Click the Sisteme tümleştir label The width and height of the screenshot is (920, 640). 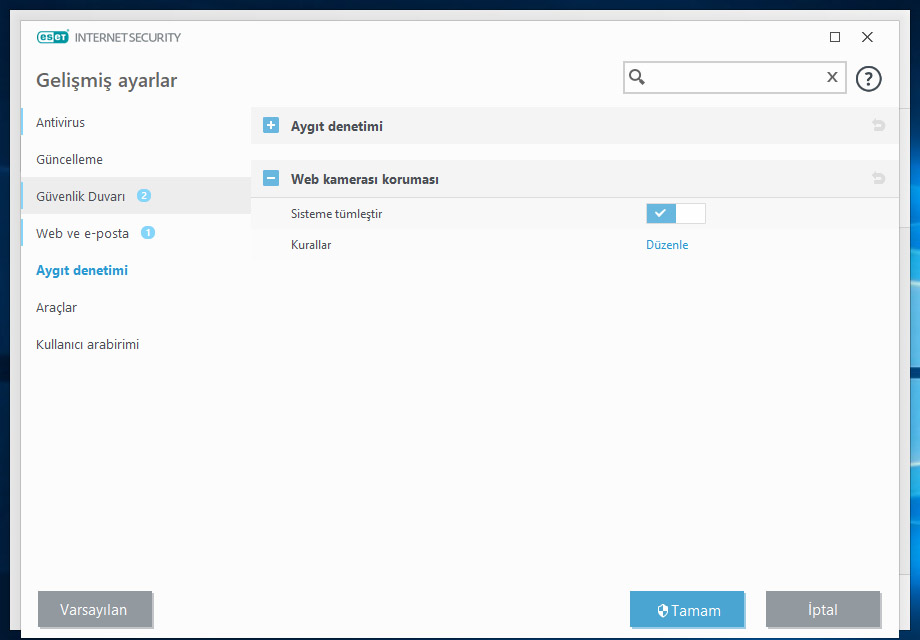click(336, 214)
